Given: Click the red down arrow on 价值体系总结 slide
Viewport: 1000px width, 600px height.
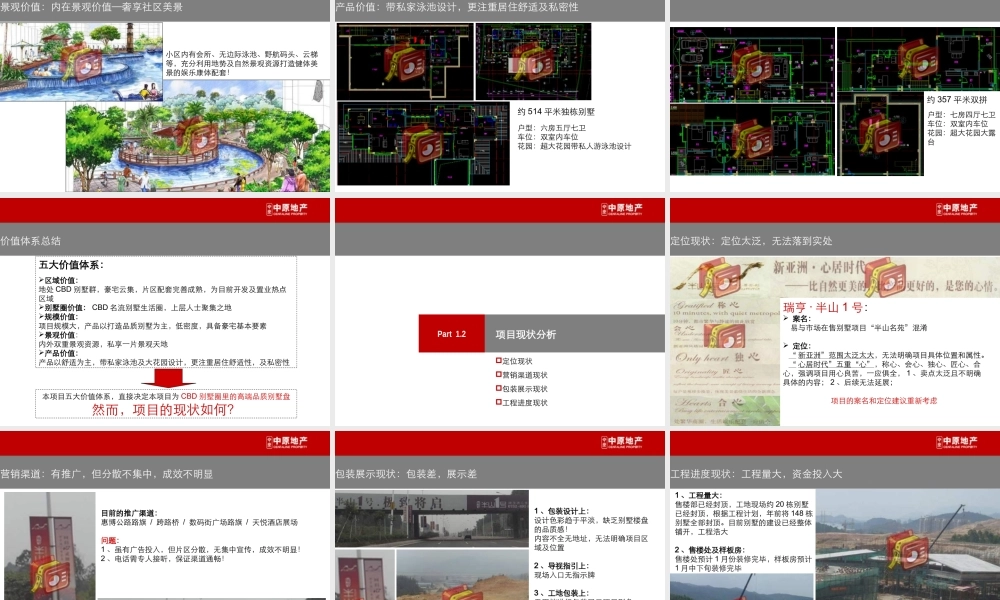Looking at the screenshot, I should [168, 377].
